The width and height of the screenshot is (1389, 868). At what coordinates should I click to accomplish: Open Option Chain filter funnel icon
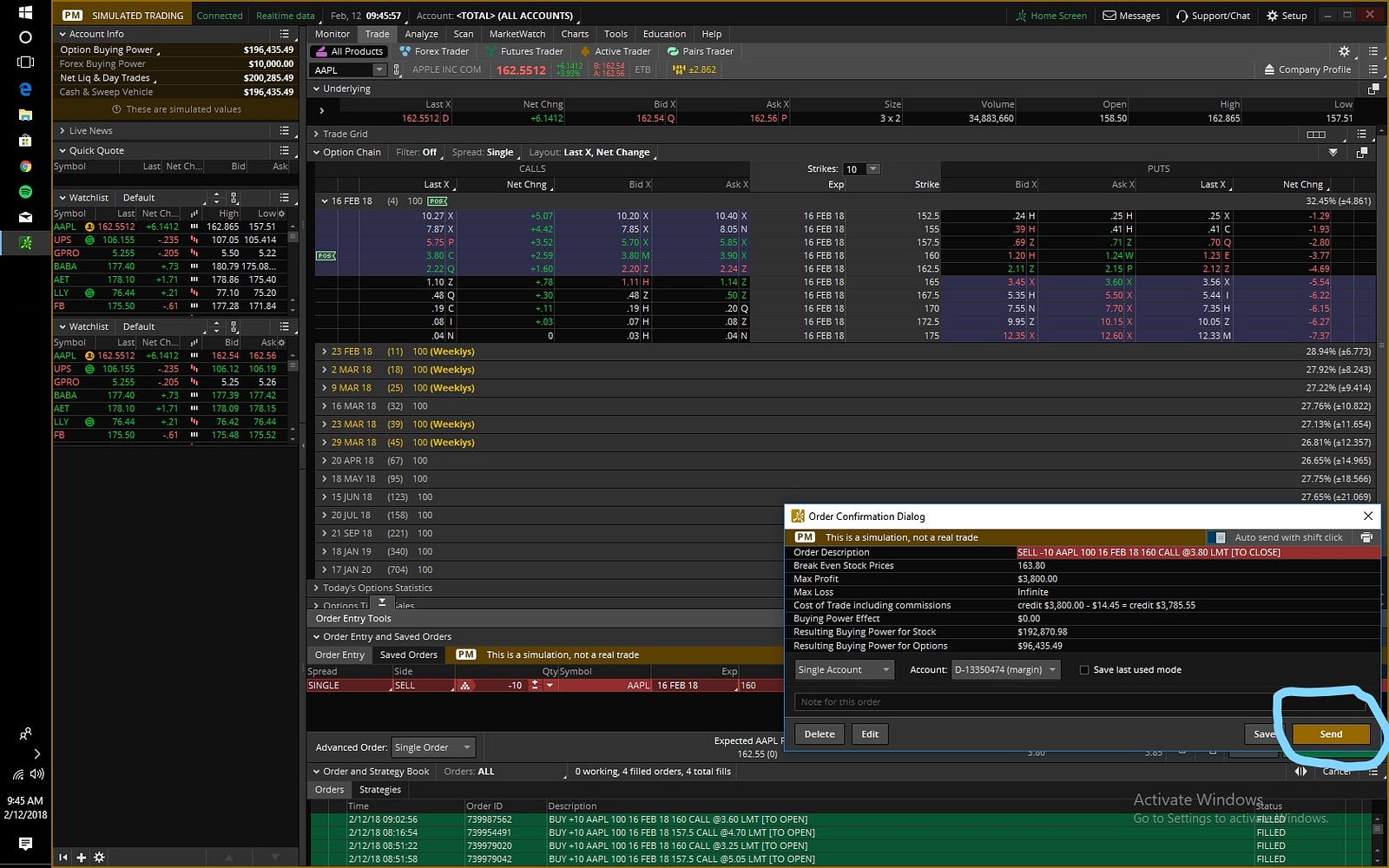[1333, 152]
